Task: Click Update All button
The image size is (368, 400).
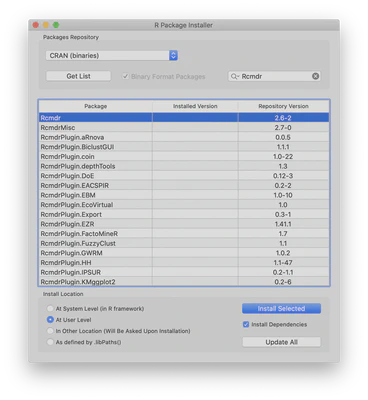Action: [x=281, y=342]
